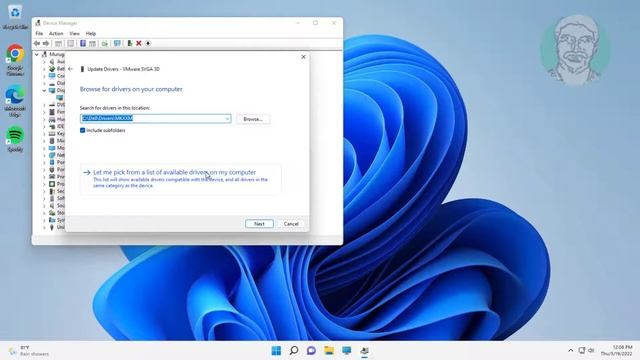
Task: Close the Update Drivers dialog with X
Action: click(303, 57)
